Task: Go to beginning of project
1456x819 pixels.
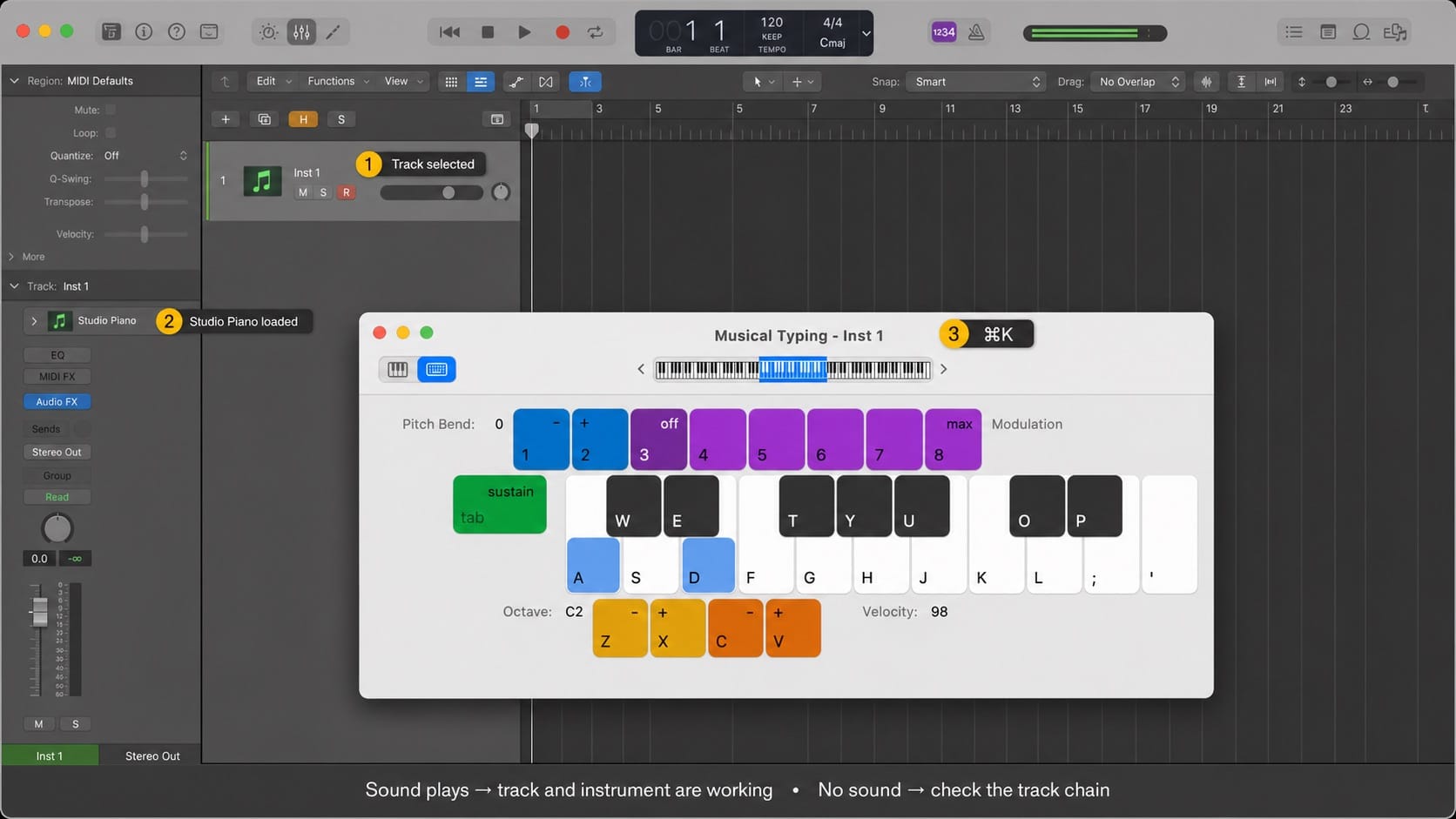Action: (449, 32)
